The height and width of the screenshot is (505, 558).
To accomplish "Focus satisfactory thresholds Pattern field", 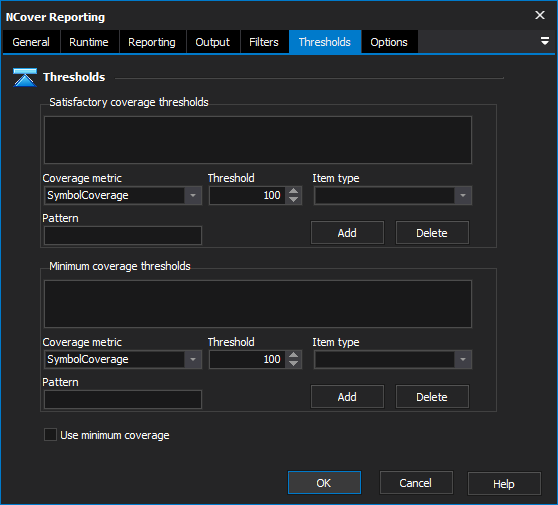I will click(x=123, y=236).
